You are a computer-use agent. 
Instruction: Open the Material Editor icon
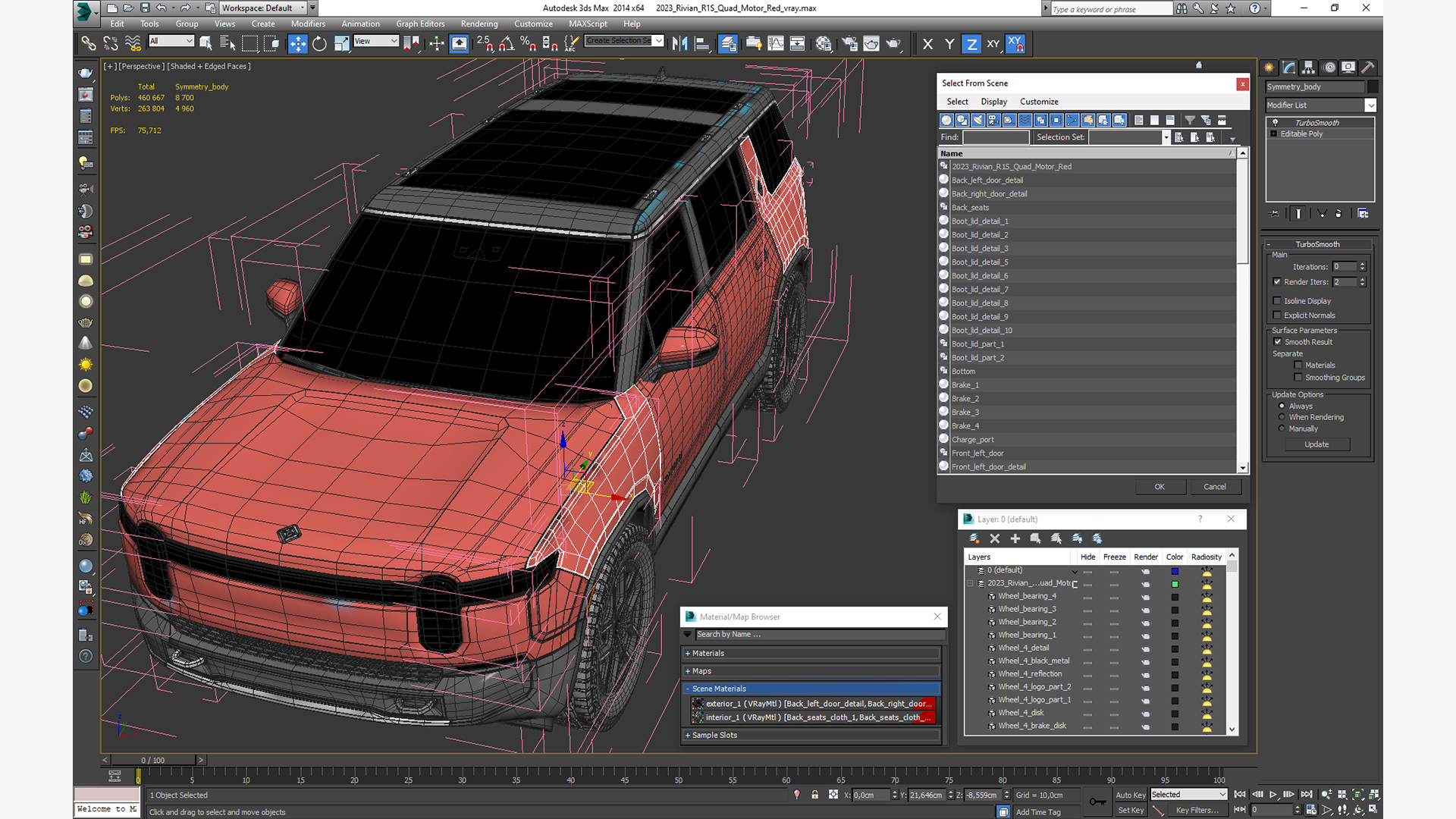[824, 44]
